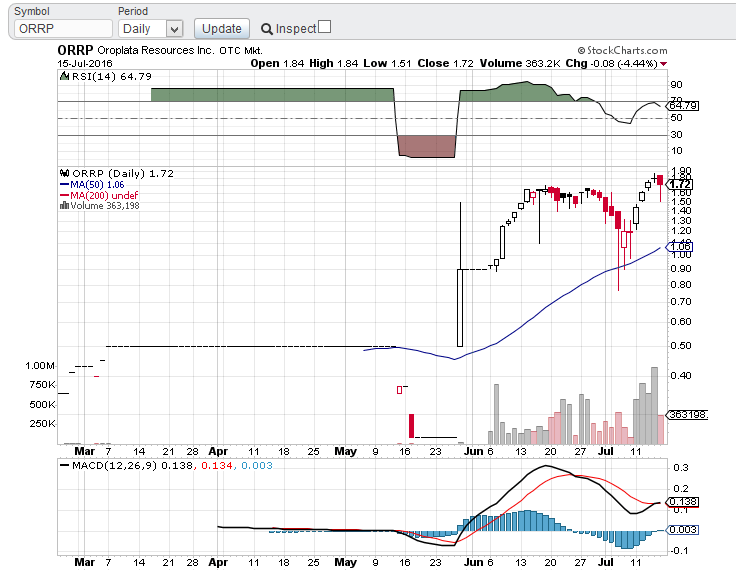Screen dimensions: 736x577
Task: Click the red down arrow next to Chg
Action: [x=663, y=64]
